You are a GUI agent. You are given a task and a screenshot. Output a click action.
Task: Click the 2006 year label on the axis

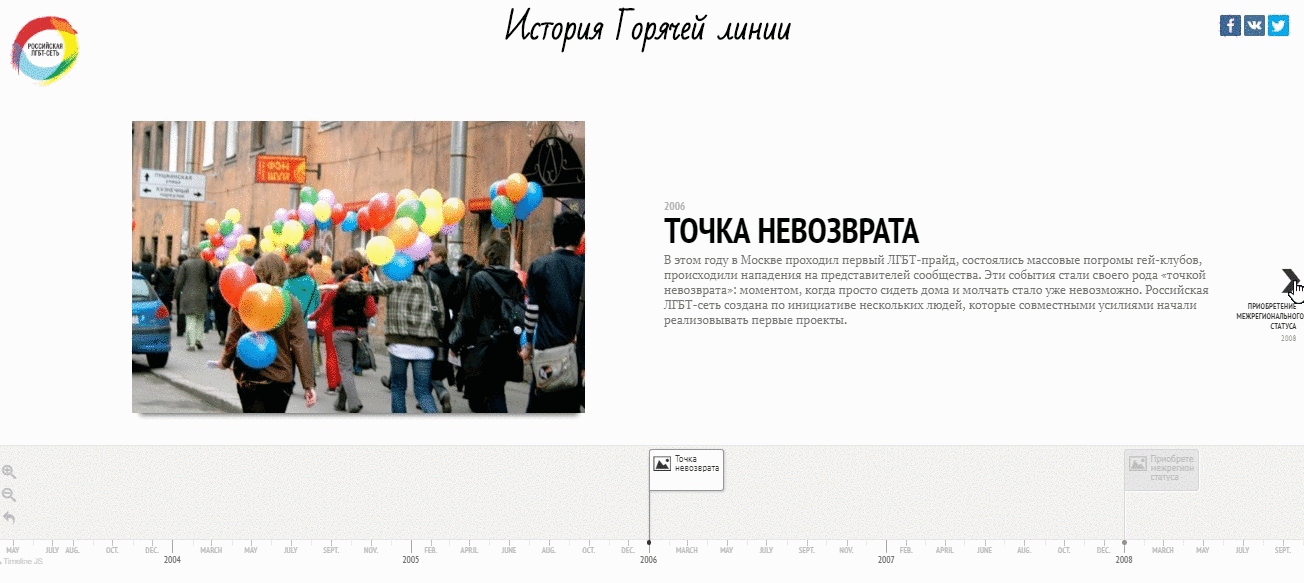(649, 560)
